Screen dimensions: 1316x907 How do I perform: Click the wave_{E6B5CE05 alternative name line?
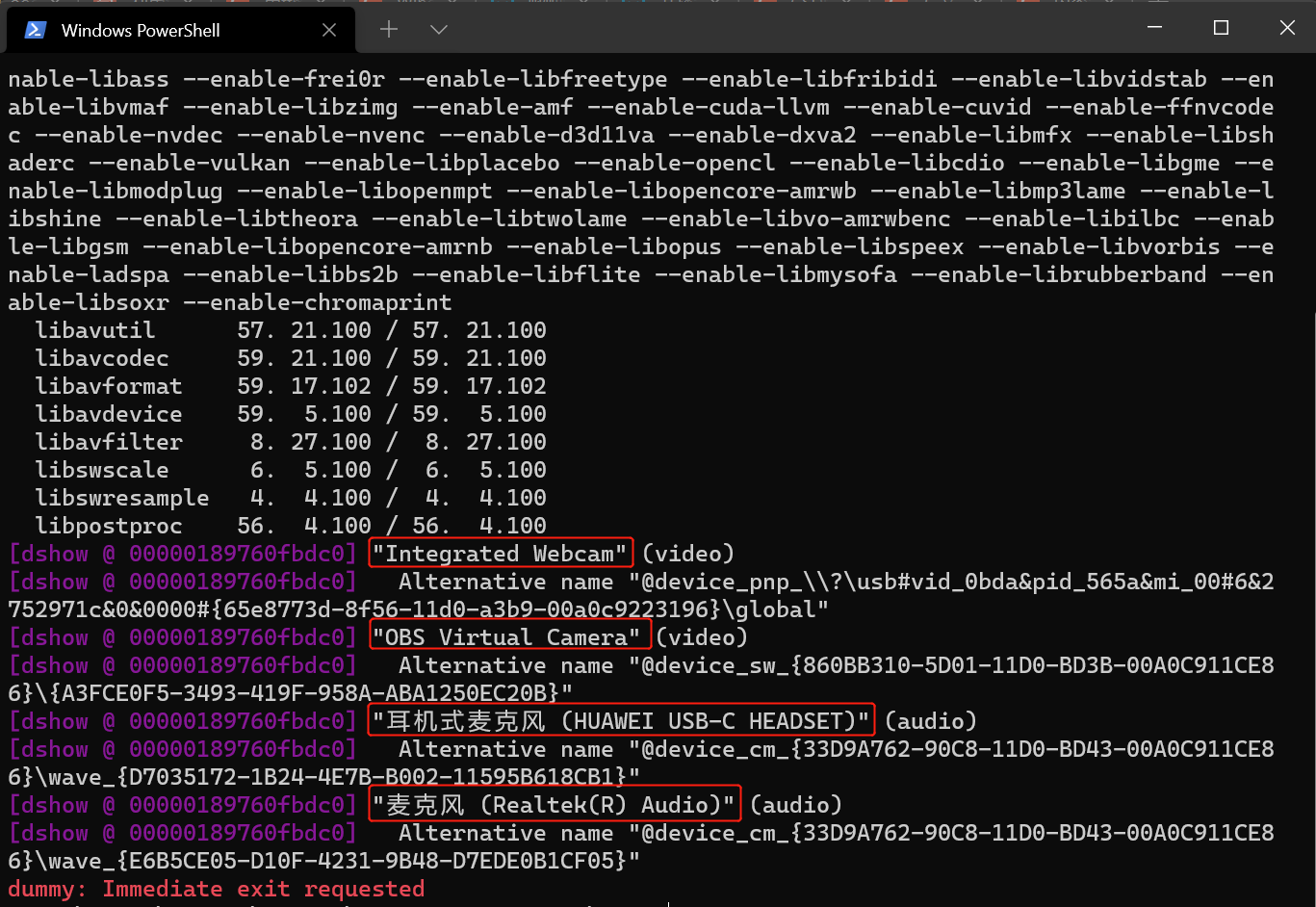click(x=323, y=861)
